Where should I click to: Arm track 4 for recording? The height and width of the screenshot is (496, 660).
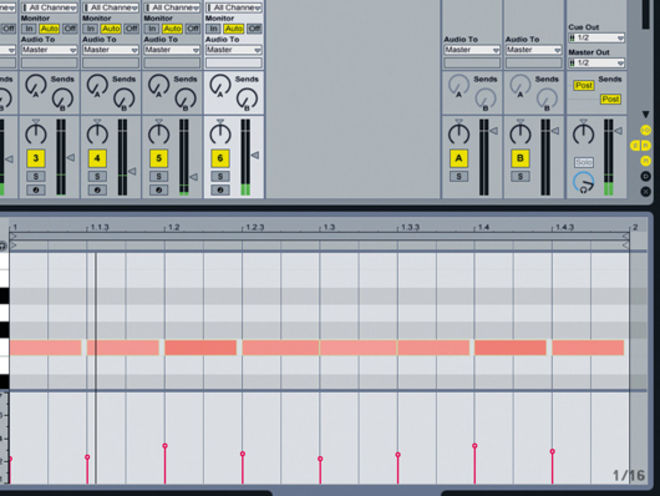click(97, 190)
